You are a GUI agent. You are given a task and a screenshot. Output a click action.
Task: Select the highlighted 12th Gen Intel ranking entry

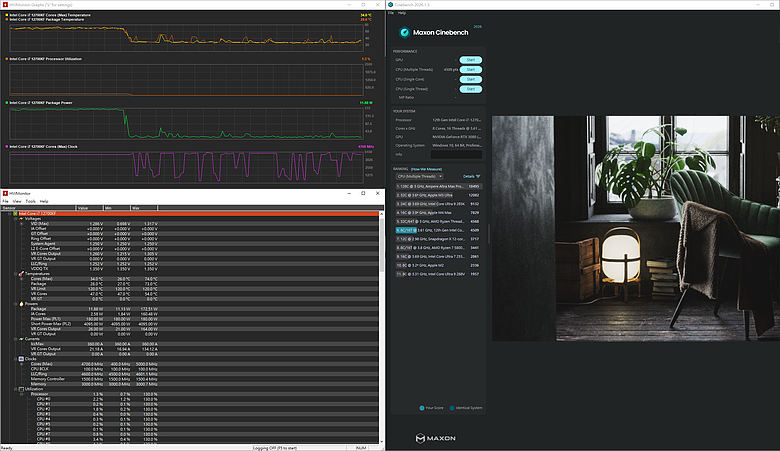(438, 230)
